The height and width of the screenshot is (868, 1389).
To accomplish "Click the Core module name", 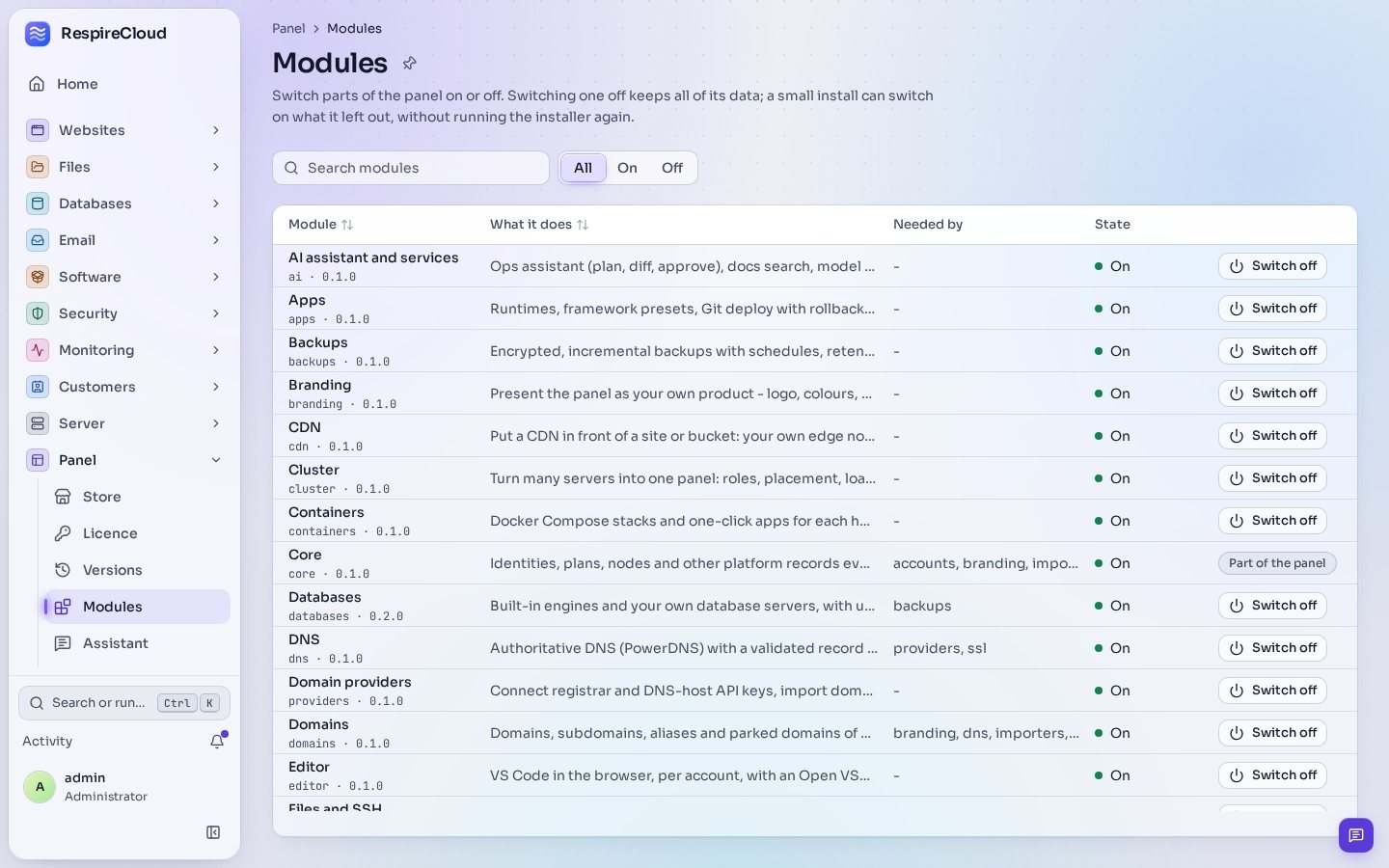I will (305, 555).
